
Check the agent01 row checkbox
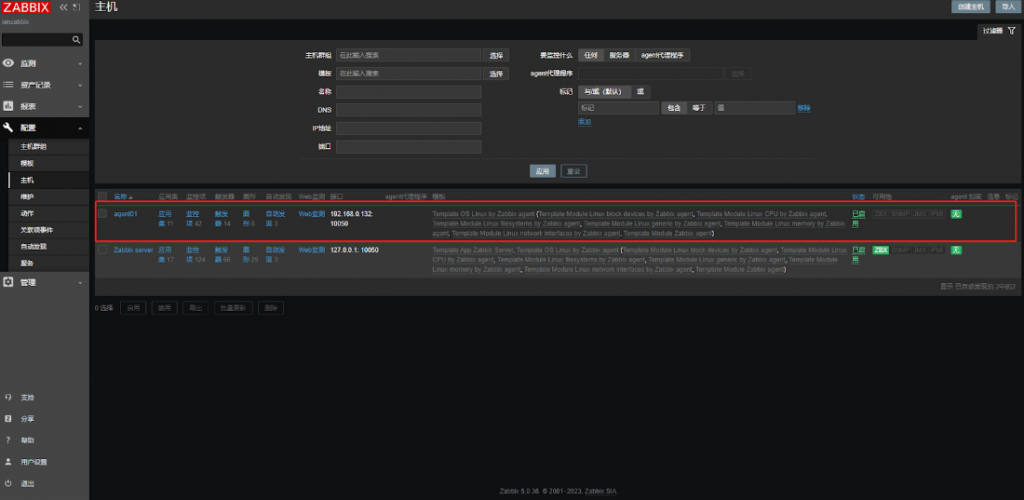[103, 213]
